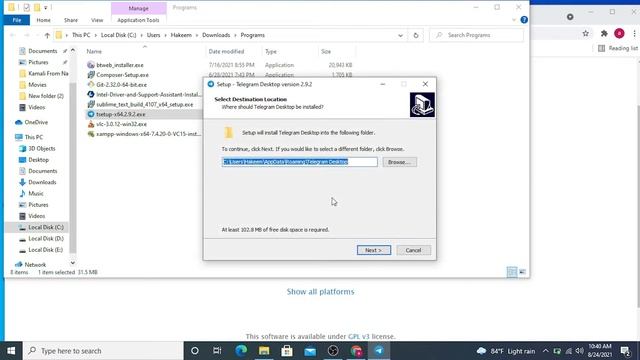This screenshot has height=360, width=640.
Task: Open Music under This PC
Action: [36, 193]
